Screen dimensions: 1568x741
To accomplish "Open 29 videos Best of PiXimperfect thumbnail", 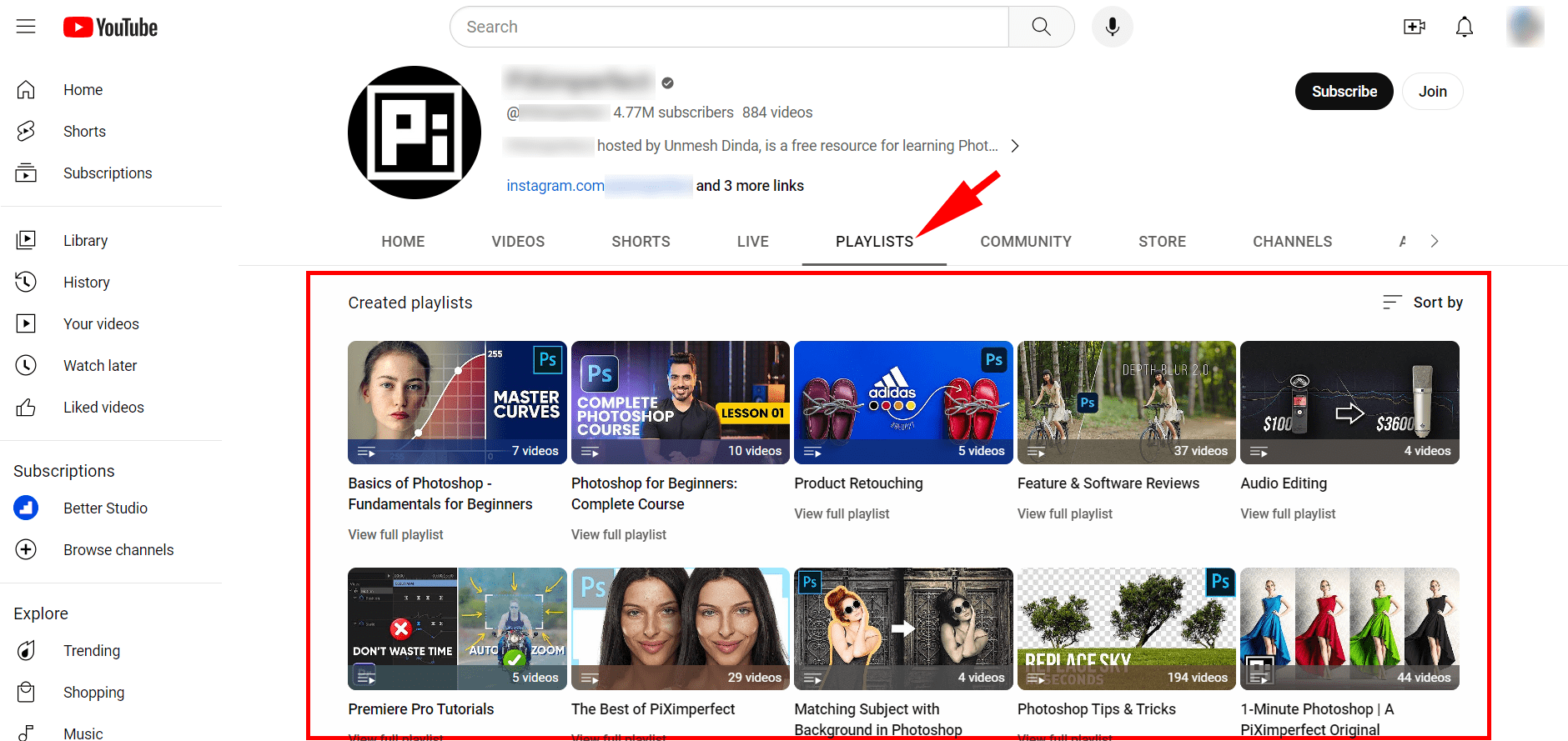I will point(680,628).
